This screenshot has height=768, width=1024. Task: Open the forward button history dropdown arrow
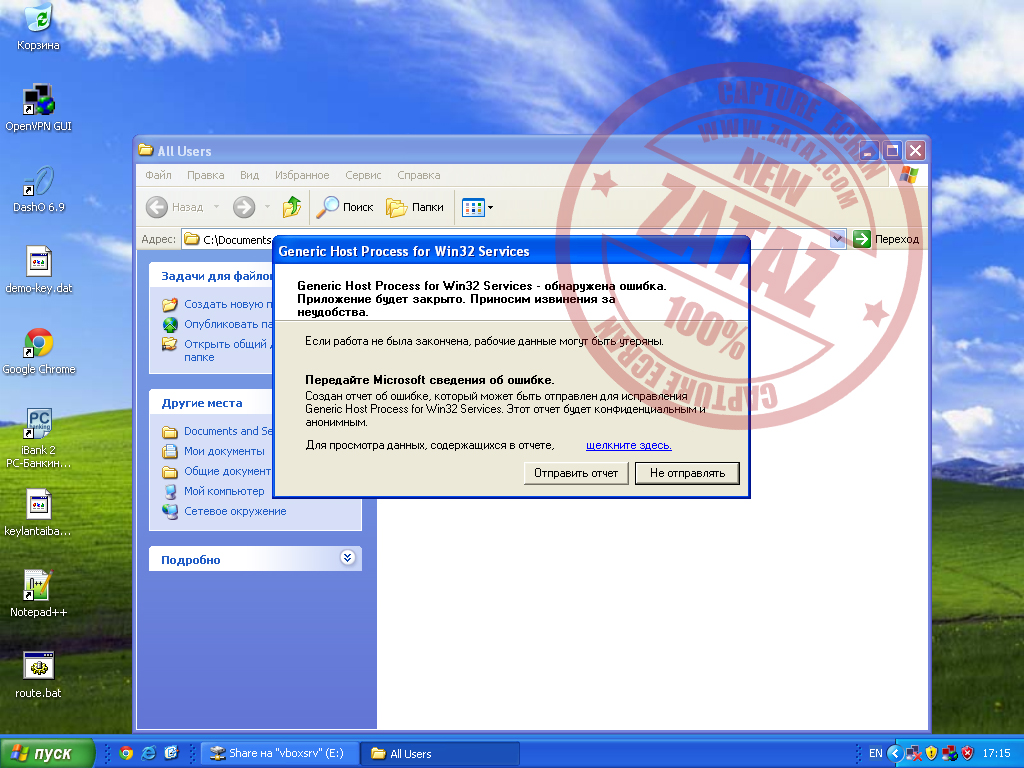pyautogui.click(x=267, y=207)
